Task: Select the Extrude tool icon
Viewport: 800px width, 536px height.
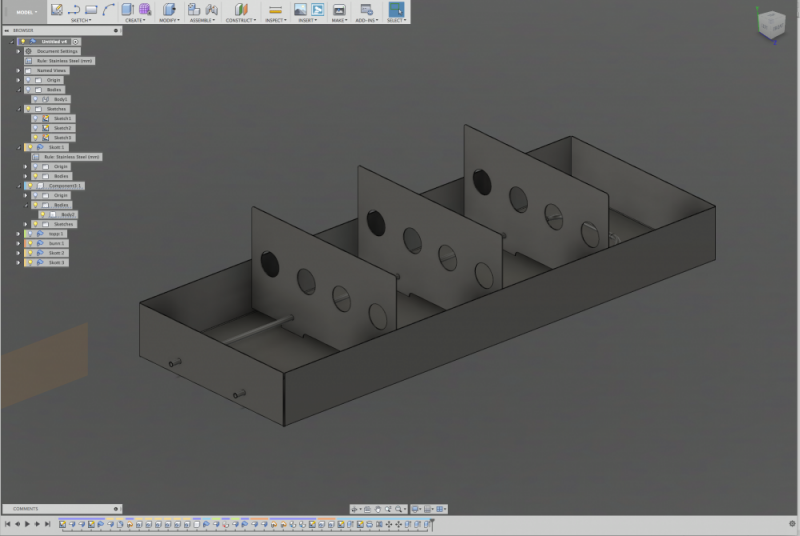Action: (x=127, y=9)
